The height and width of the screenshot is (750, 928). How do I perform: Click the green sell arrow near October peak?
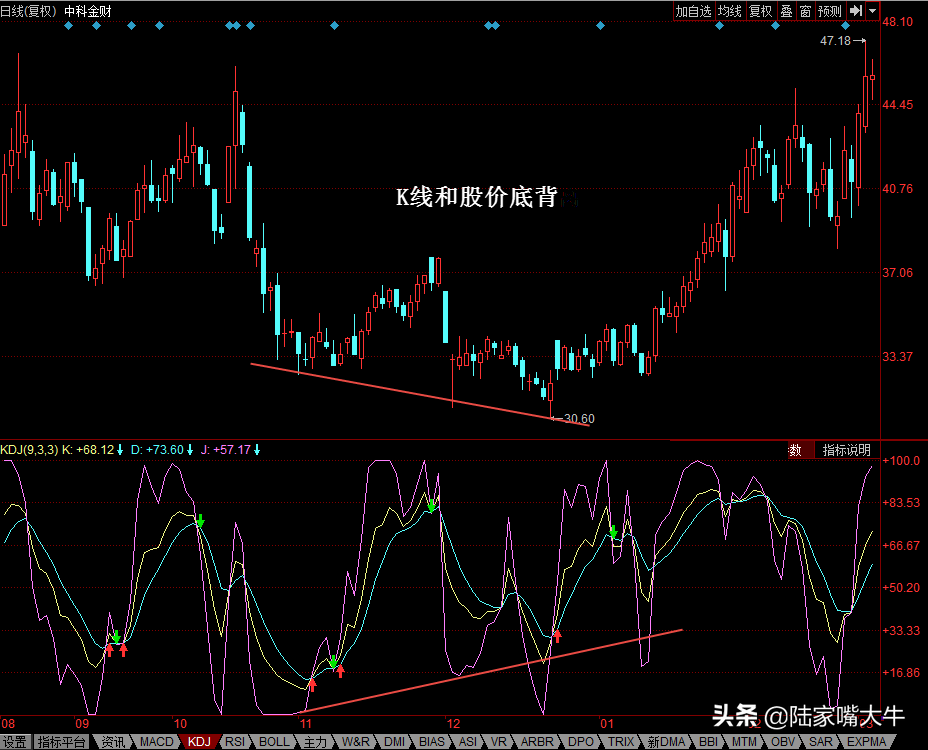200,521
